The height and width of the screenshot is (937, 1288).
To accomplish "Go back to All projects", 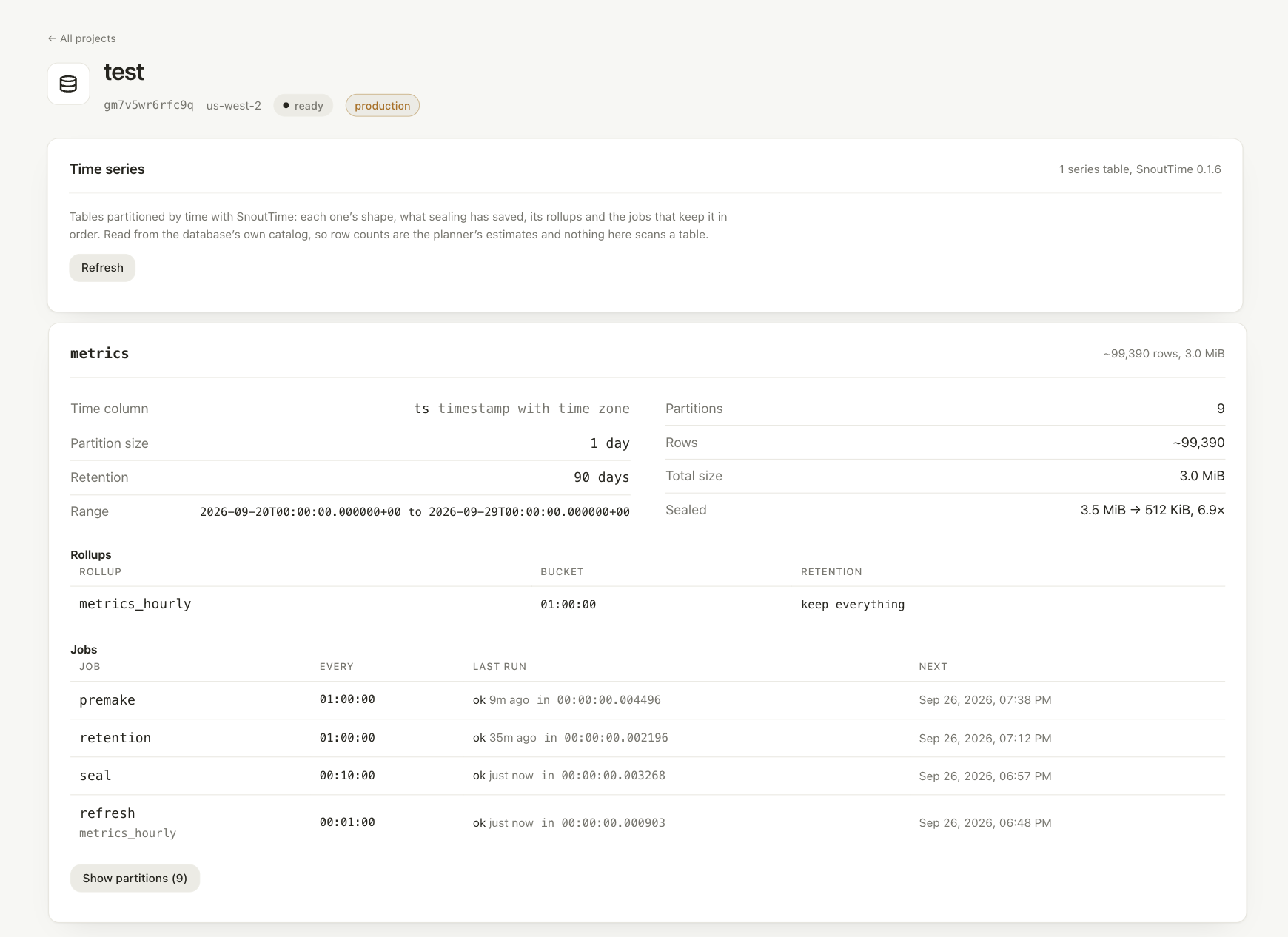I will (81, 38).
